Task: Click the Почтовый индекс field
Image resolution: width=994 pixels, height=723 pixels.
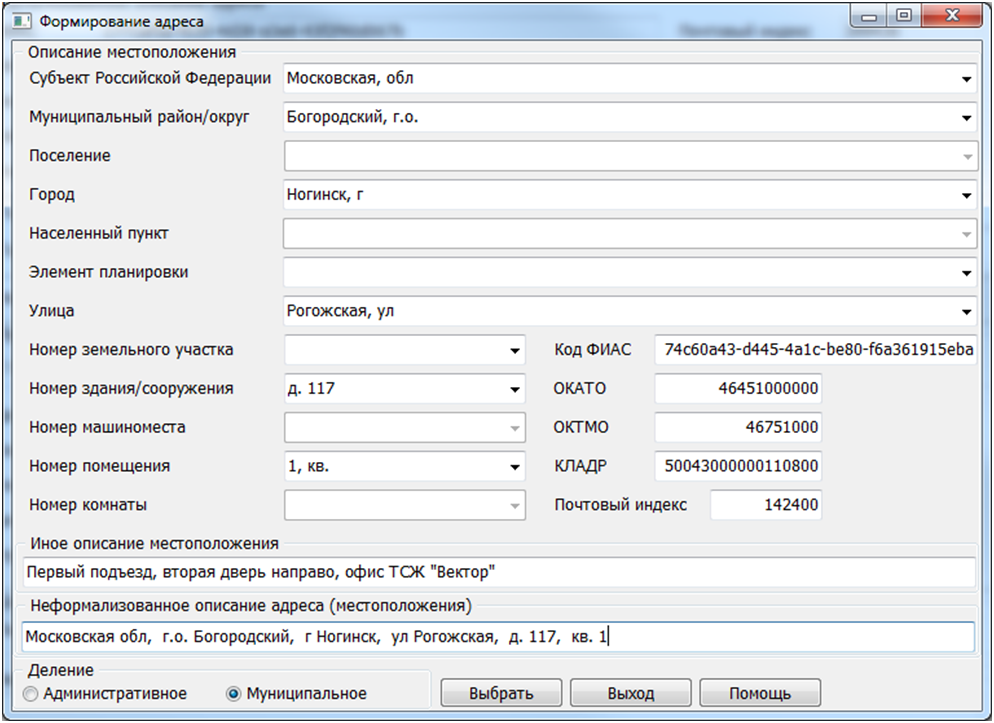Action: [x=765, y=505]
